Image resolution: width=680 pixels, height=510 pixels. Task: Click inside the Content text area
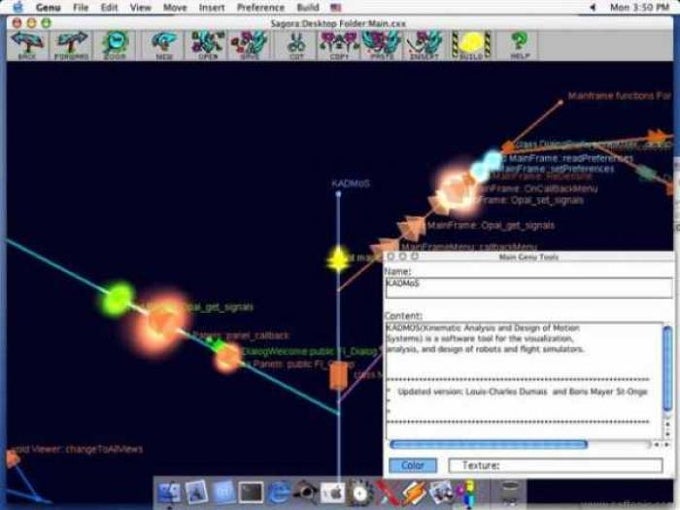coord(524,380)
